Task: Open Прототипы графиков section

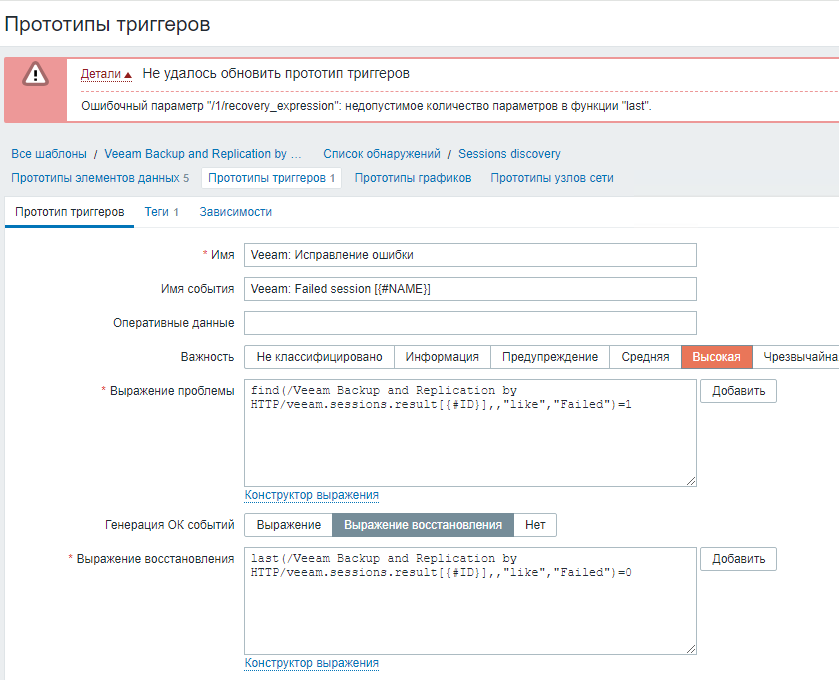Action: tap(412, 178)
